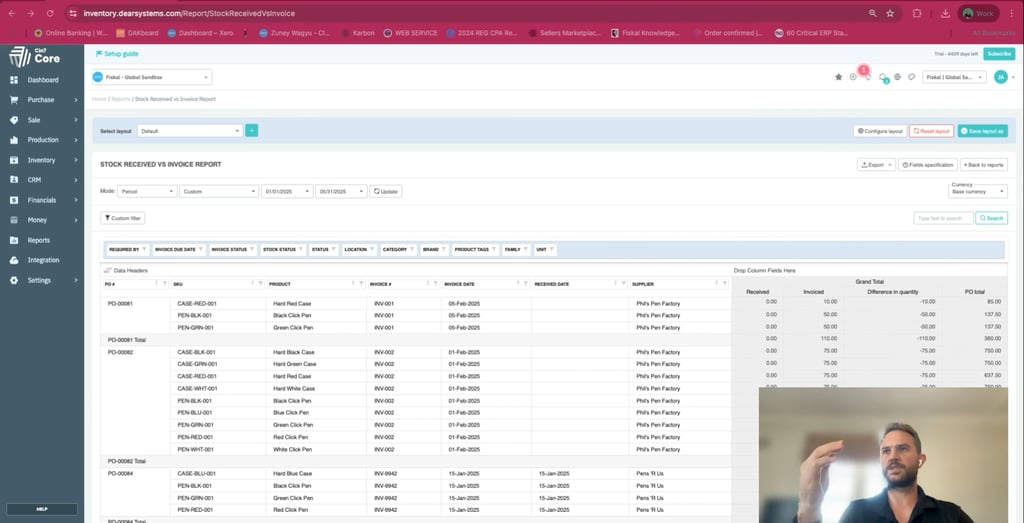The image size is (1024, 523).
Task: Filter the Invoice Status field
Action: pos(252,249)
